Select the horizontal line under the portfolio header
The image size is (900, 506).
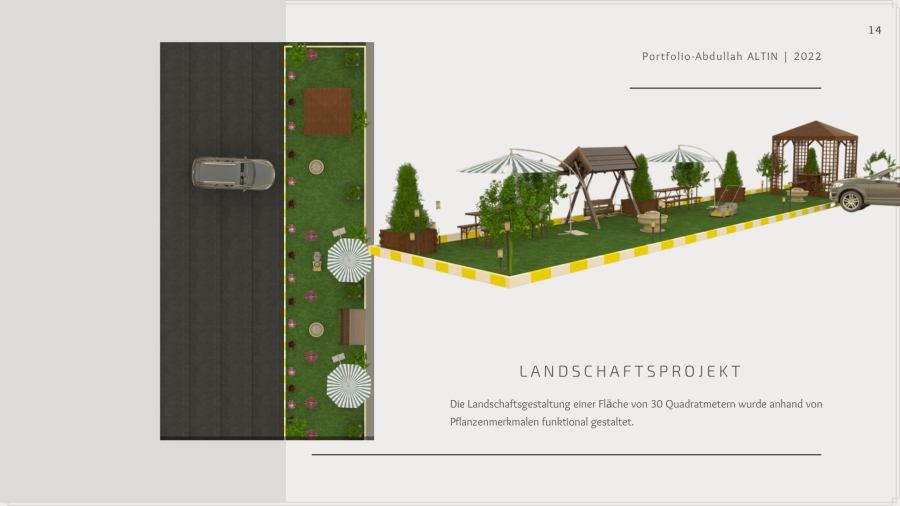(x=725, y=88)
